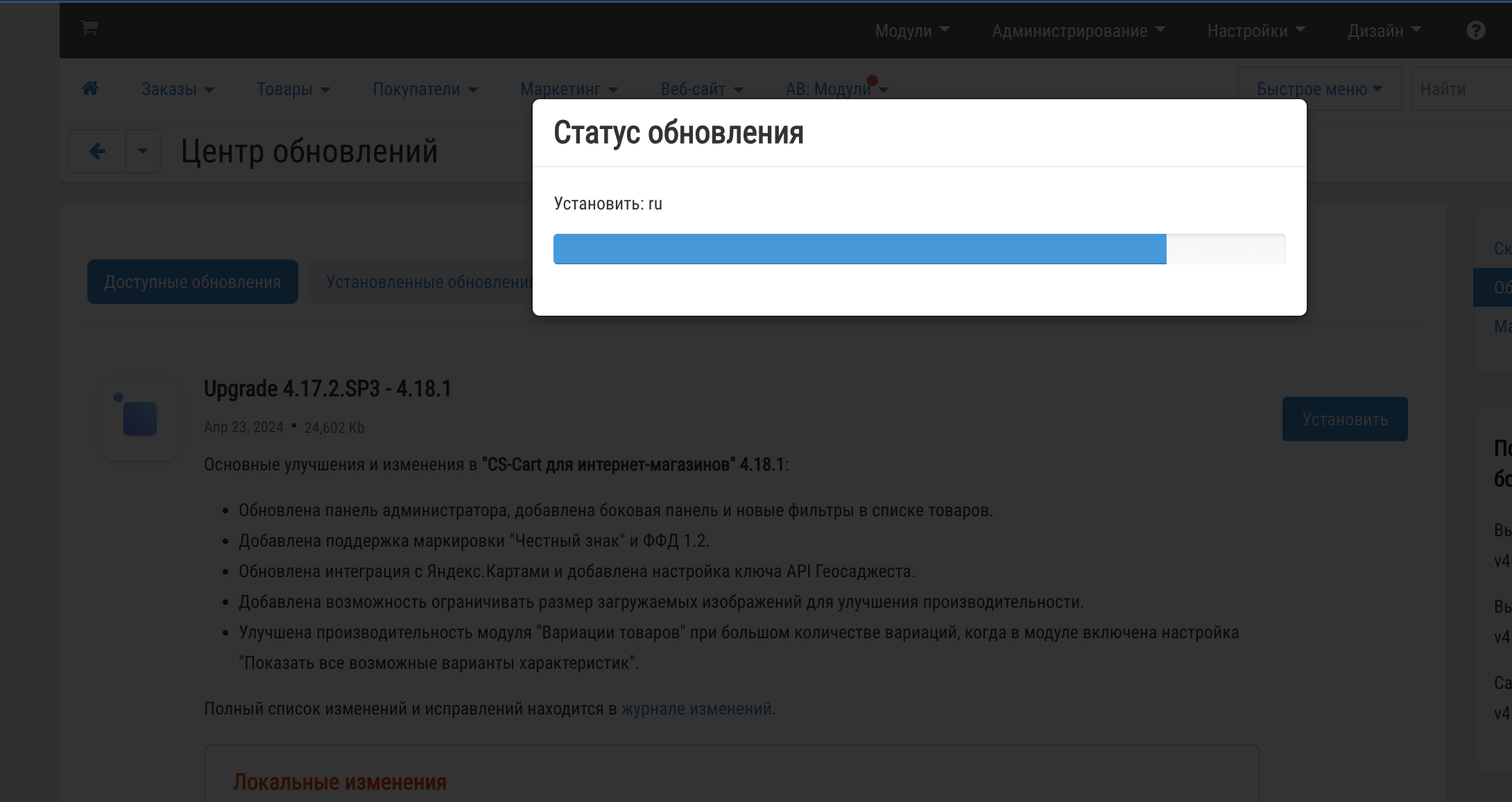The image size is (1512, 802).
Task: Open the журнале изменений link
Action: tap(696, 709)
